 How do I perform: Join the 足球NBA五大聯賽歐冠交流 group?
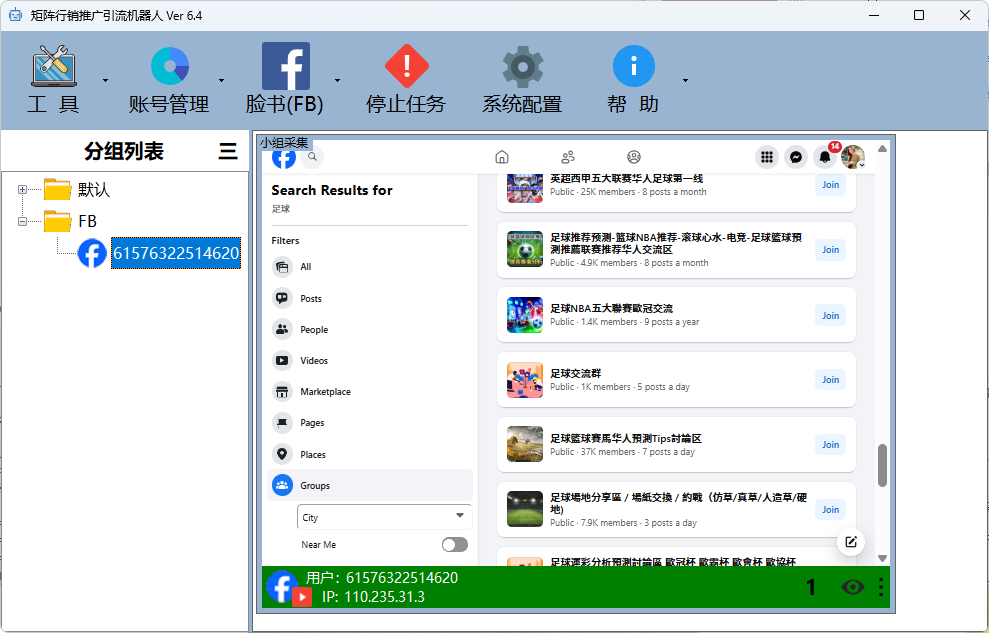coord(830,315)
